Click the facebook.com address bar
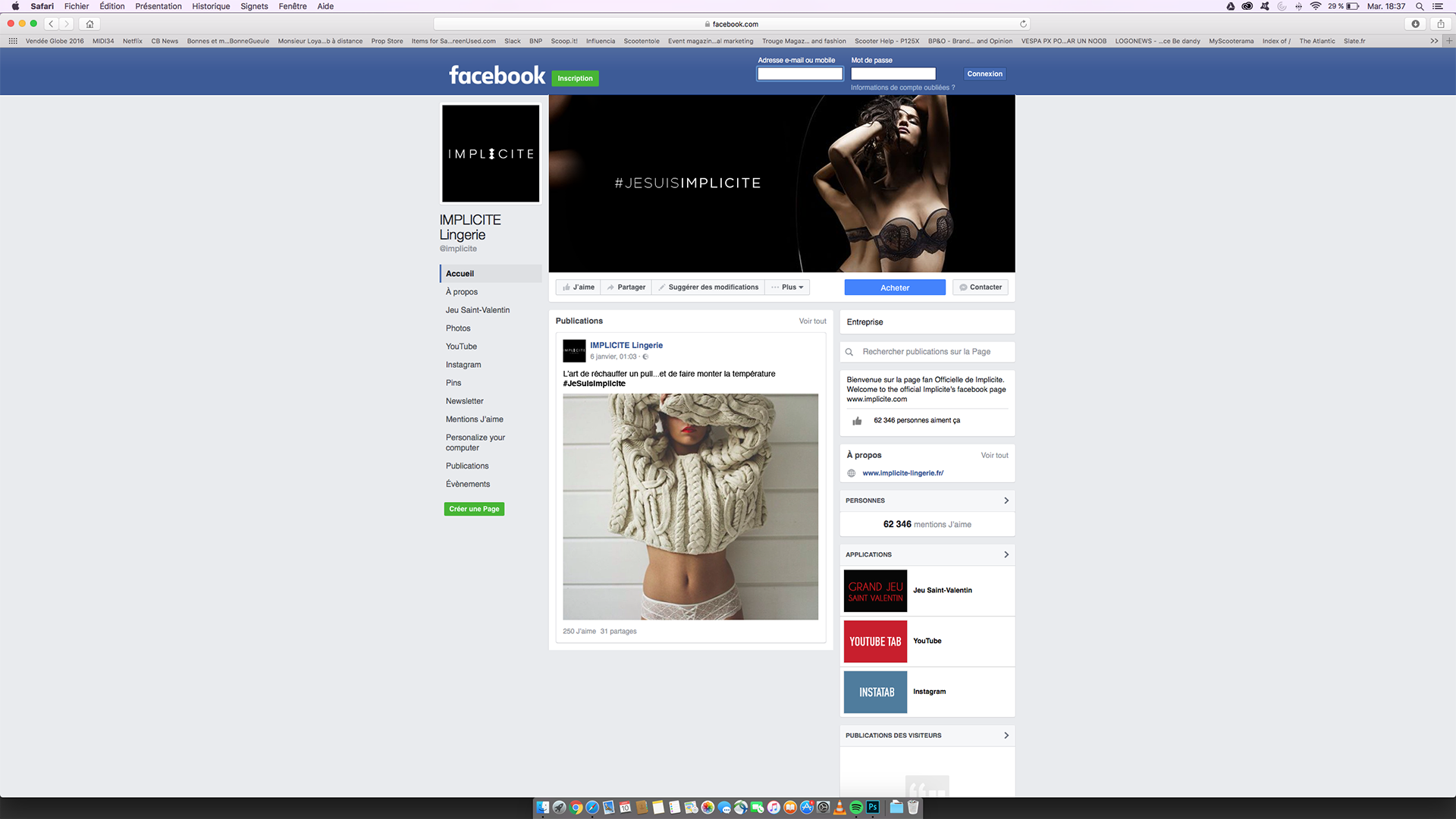Screen dimensions: 1456x819 tap(733, 24)
